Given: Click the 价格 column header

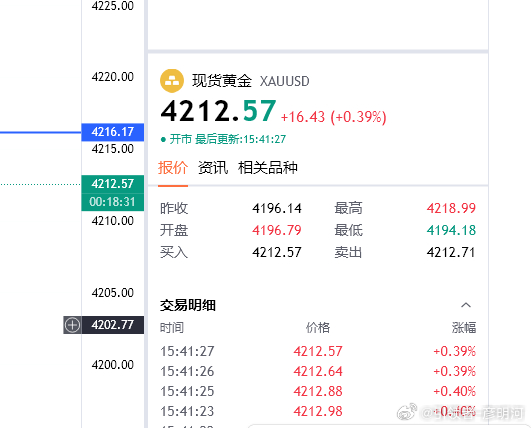Looking at the screenshot, I should 318,328.
